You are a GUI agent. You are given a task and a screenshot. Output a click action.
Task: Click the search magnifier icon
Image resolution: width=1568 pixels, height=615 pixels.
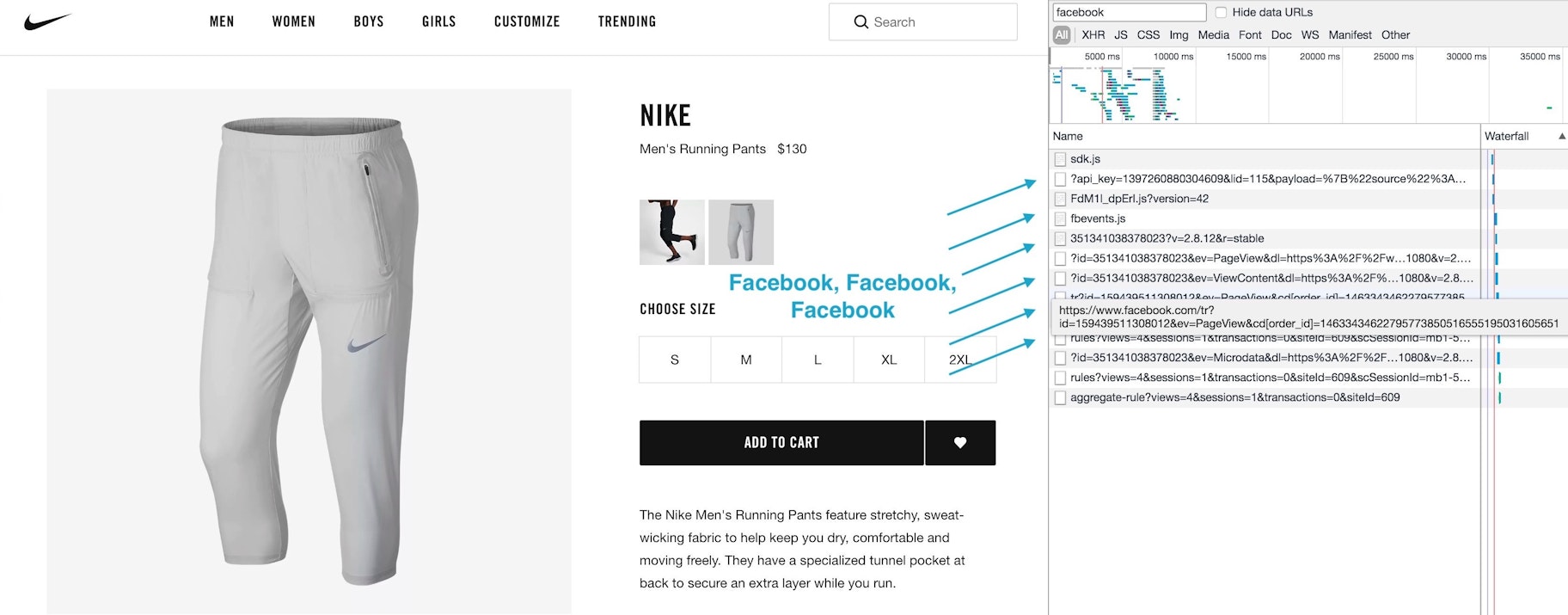861,22
